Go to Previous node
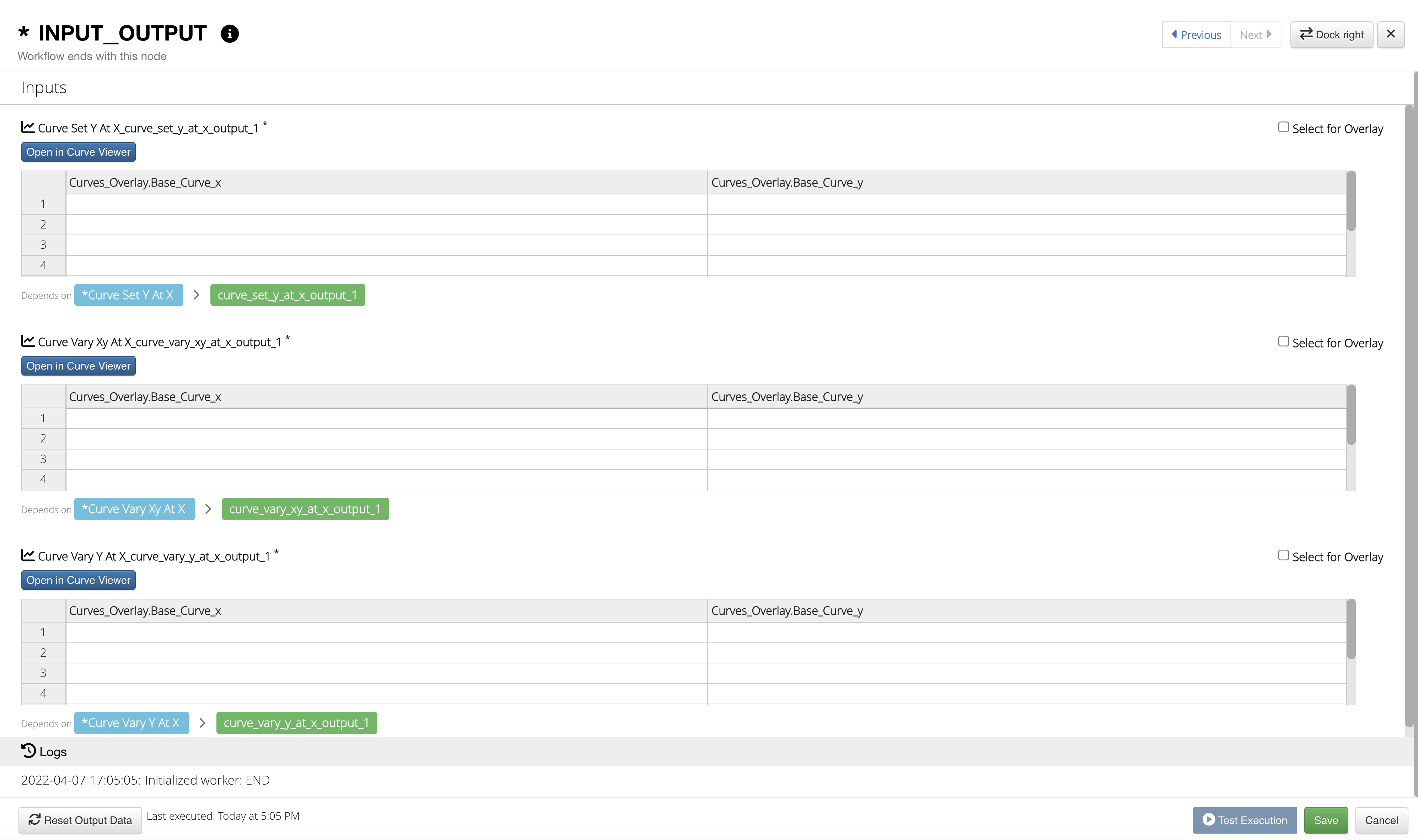This screenshot has height=840, width=1418. [1196, 35]
